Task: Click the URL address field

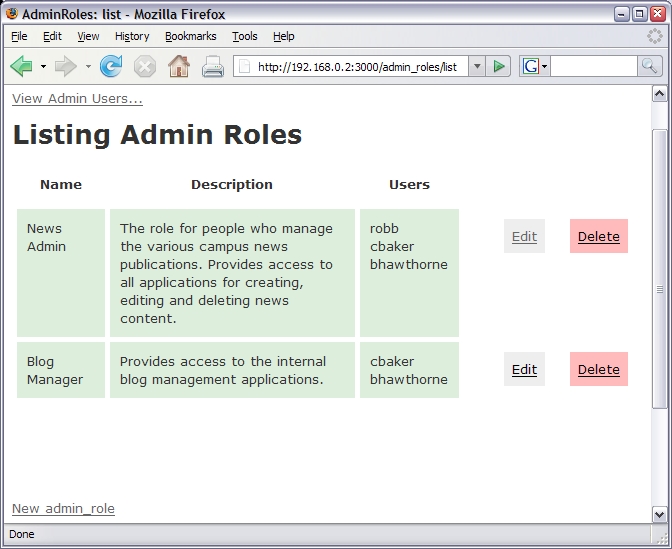Action: click(360, 66)
